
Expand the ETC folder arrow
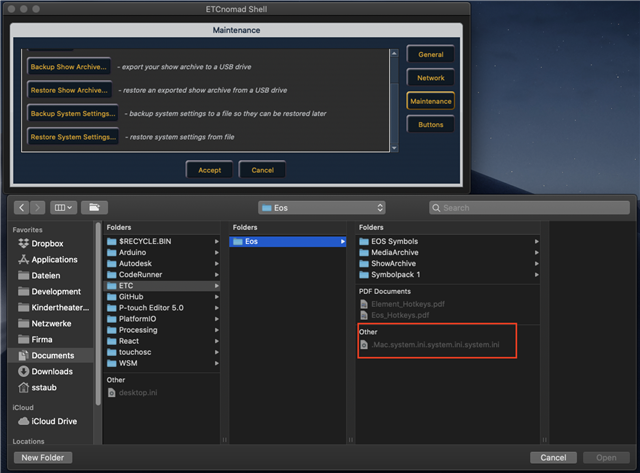click(216, 286)
